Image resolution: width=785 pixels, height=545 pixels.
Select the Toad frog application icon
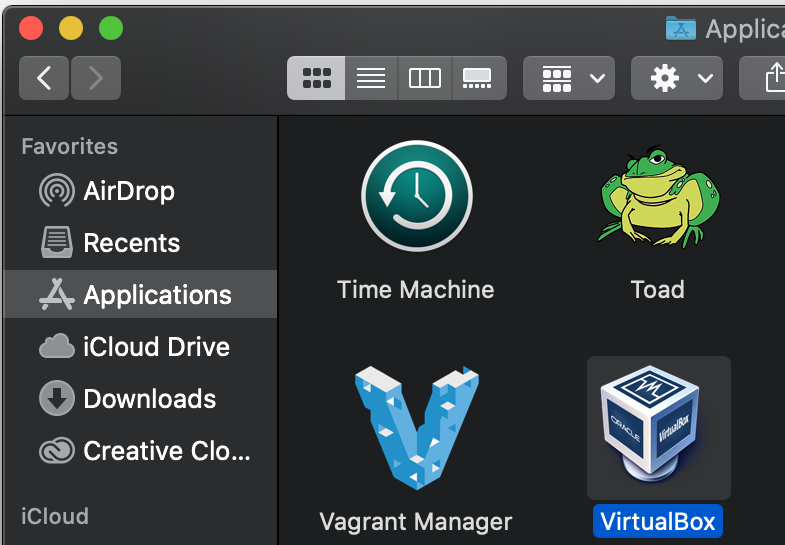point(657,197)
